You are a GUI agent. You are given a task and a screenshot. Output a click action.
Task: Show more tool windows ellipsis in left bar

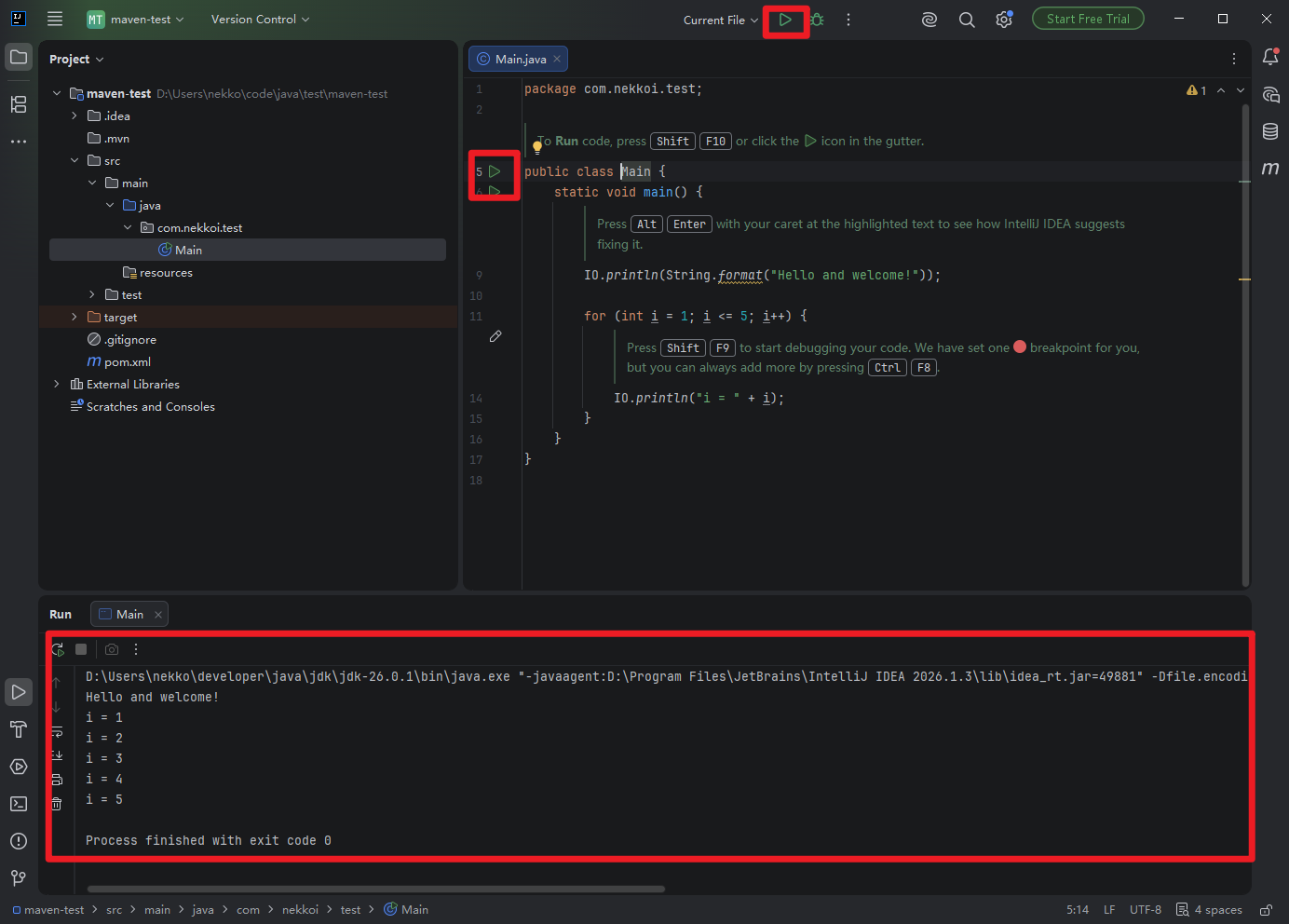click(x=19, y=142)
